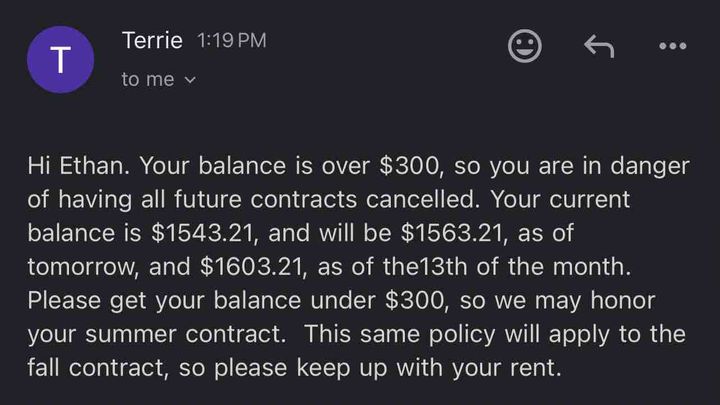The height and width of the screenshot is (405, 720).
Task: Open the three-dot more options menu
Action: point(673,46)
